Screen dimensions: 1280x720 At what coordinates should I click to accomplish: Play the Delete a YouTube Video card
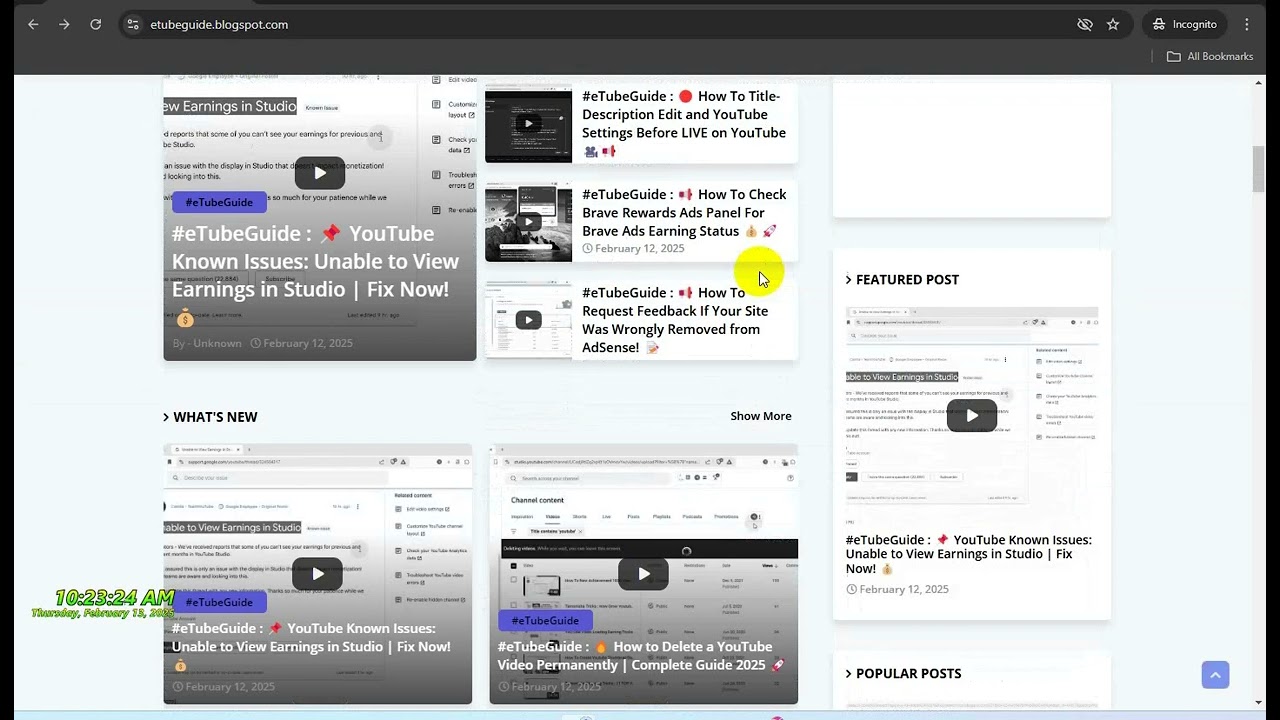[644, 573]
